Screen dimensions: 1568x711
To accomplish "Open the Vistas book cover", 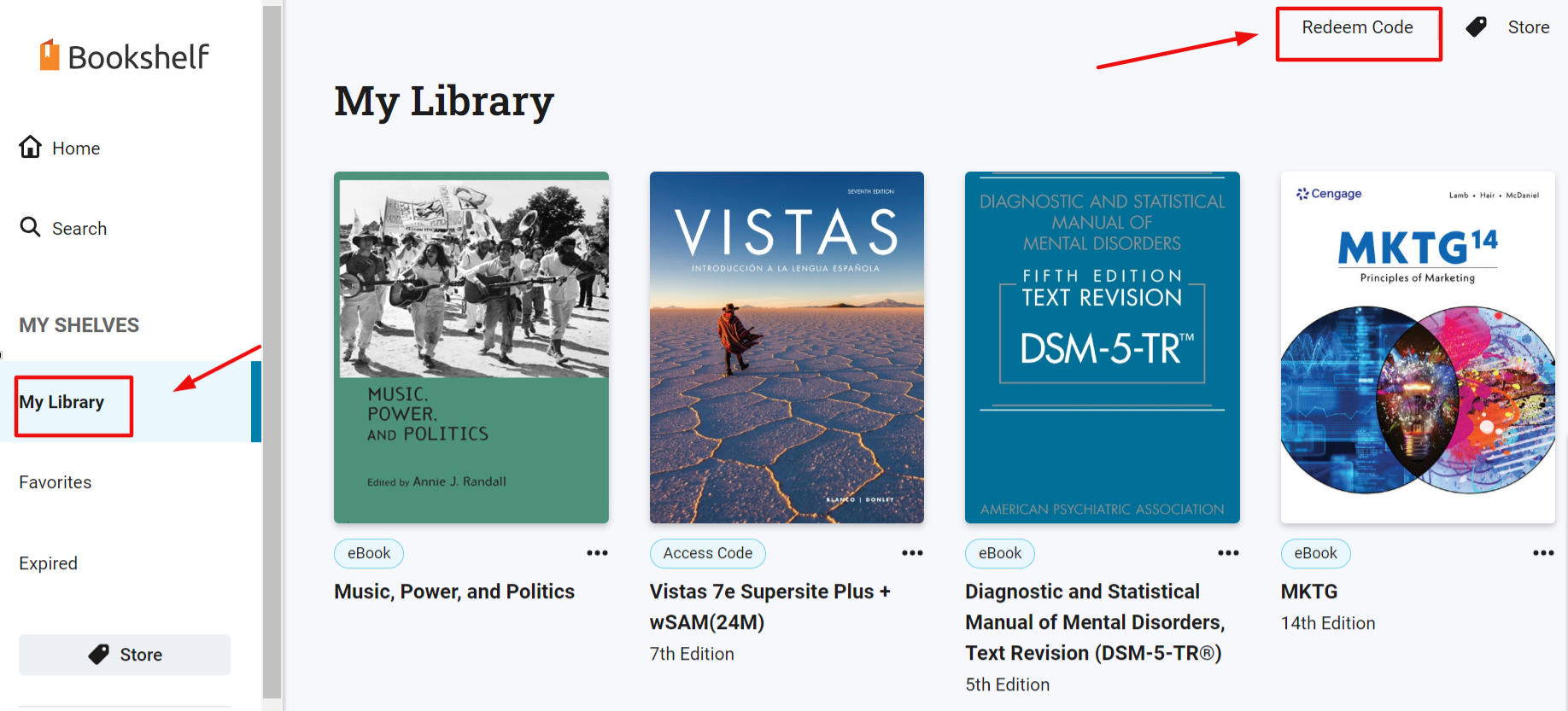I will (786, 347).
